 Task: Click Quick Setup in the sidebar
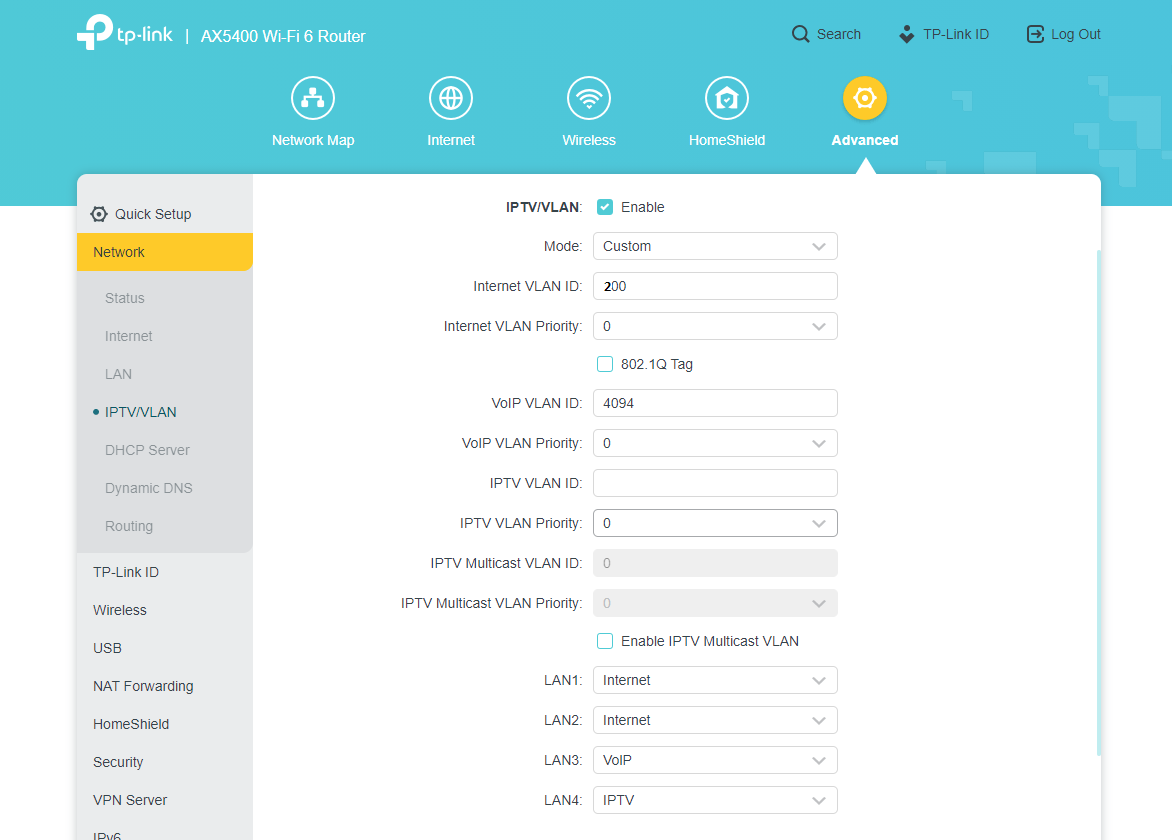tap(152, 214)
